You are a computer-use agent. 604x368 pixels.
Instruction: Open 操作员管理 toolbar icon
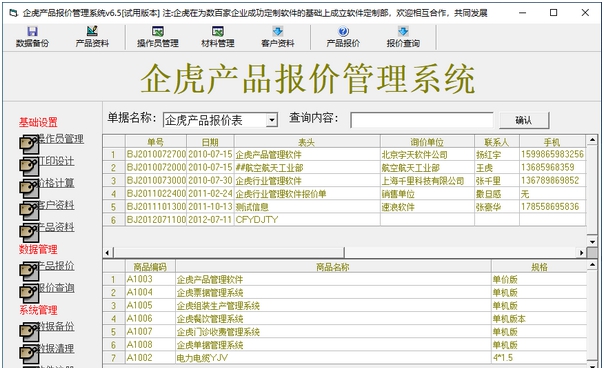[x=158, y=31]
